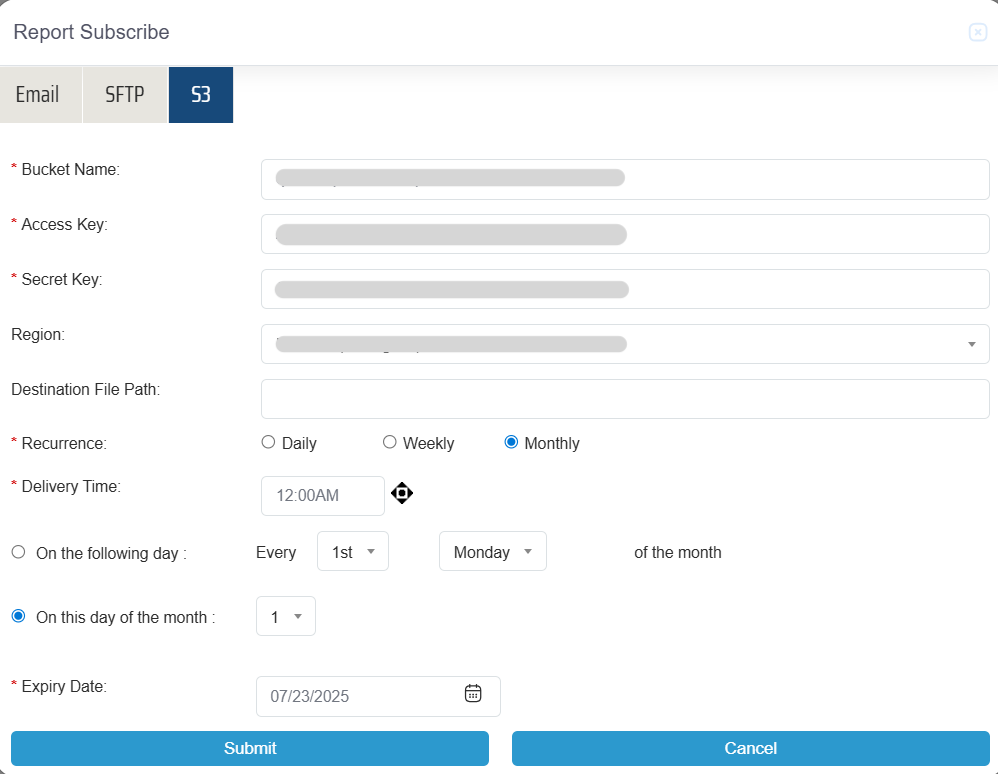This screenshot has height=774, width=998.
Task: Select 'On this day of the month' option
Action: (18, 617)
